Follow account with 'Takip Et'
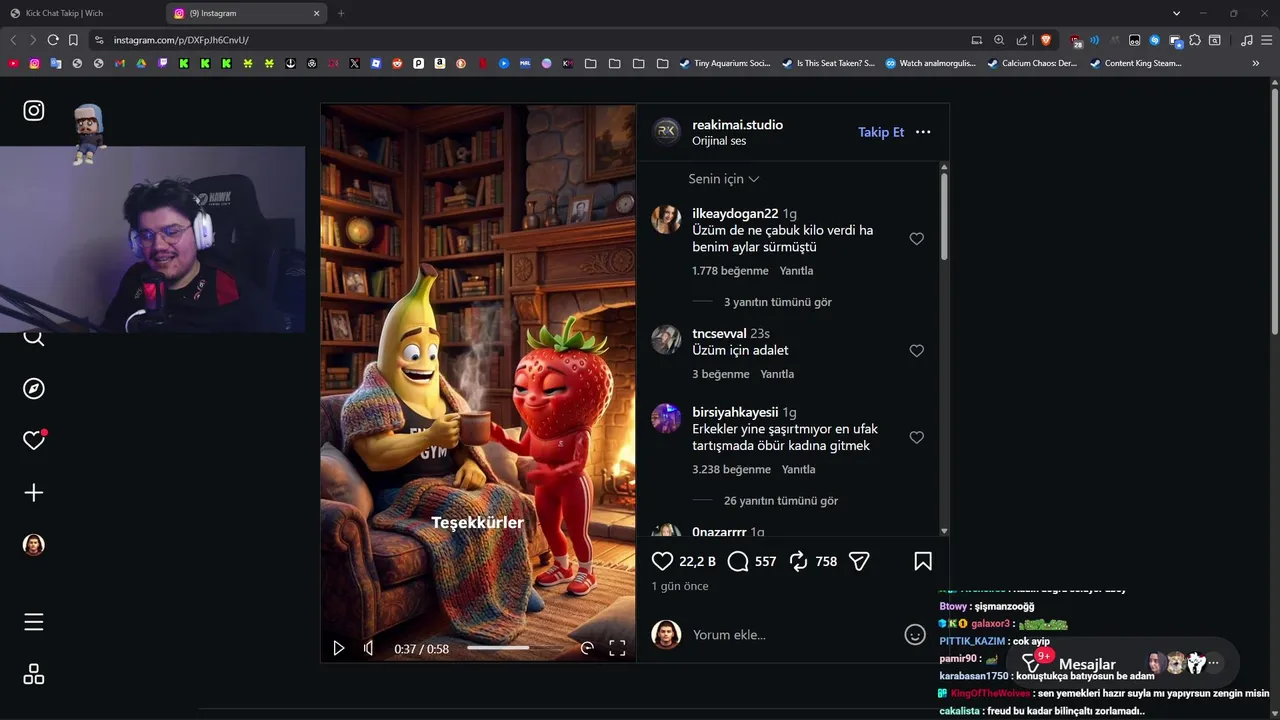The height and width of the screenshot is (720, 1280). (881, 132)
